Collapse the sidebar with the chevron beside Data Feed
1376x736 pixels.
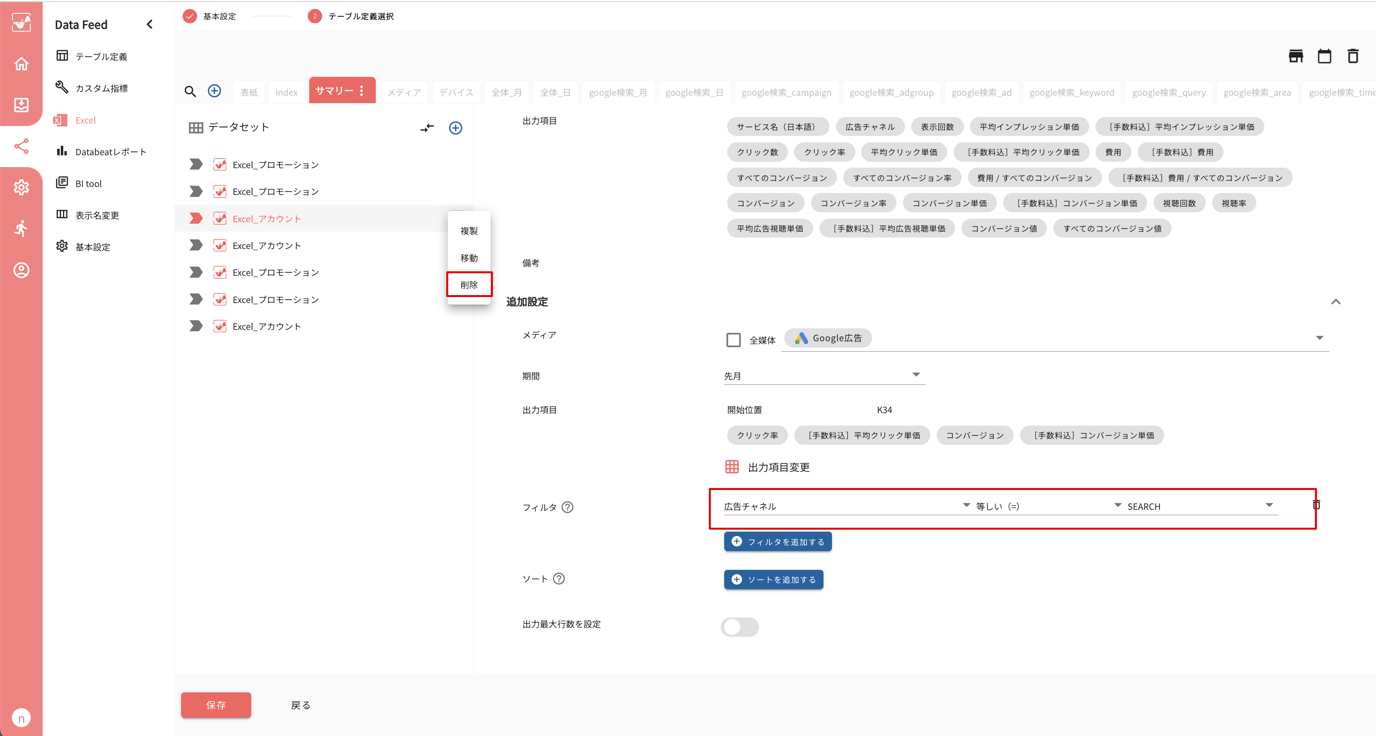pyautogui.click(x=149, y=23)
